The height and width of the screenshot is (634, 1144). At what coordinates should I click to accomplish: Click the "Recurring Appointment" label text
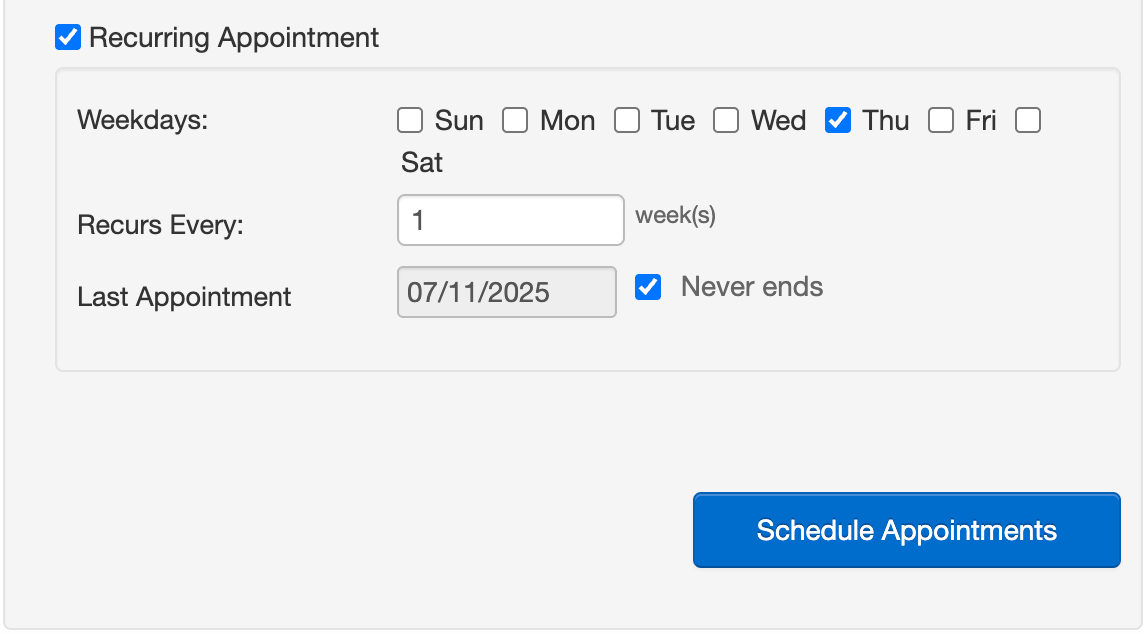(x=234, y=38)
